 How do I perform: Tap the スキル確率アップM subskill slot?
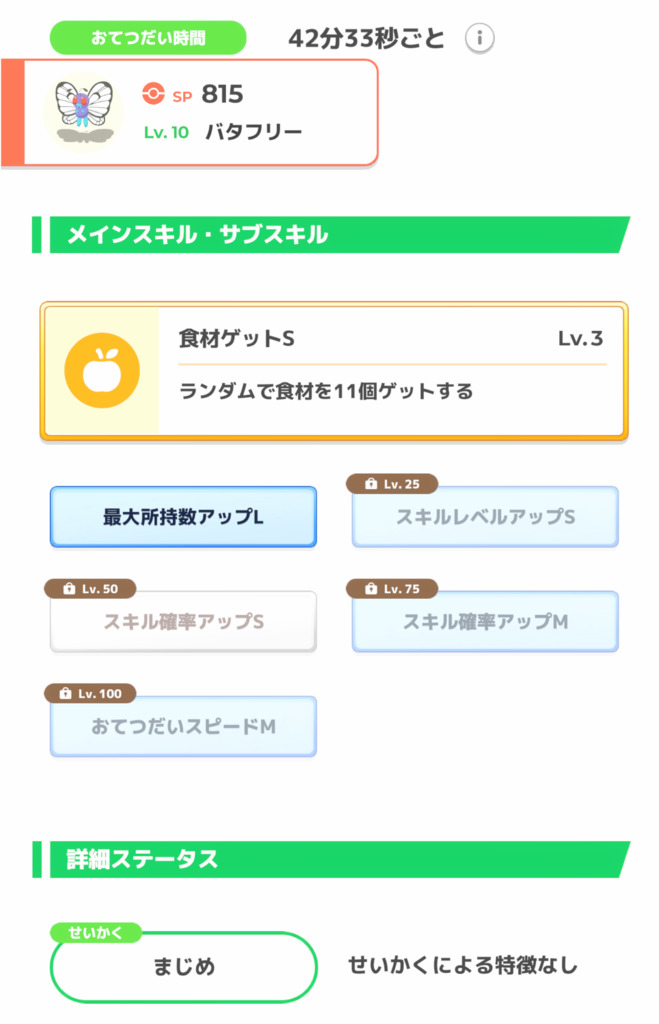(x=484, y=621)
